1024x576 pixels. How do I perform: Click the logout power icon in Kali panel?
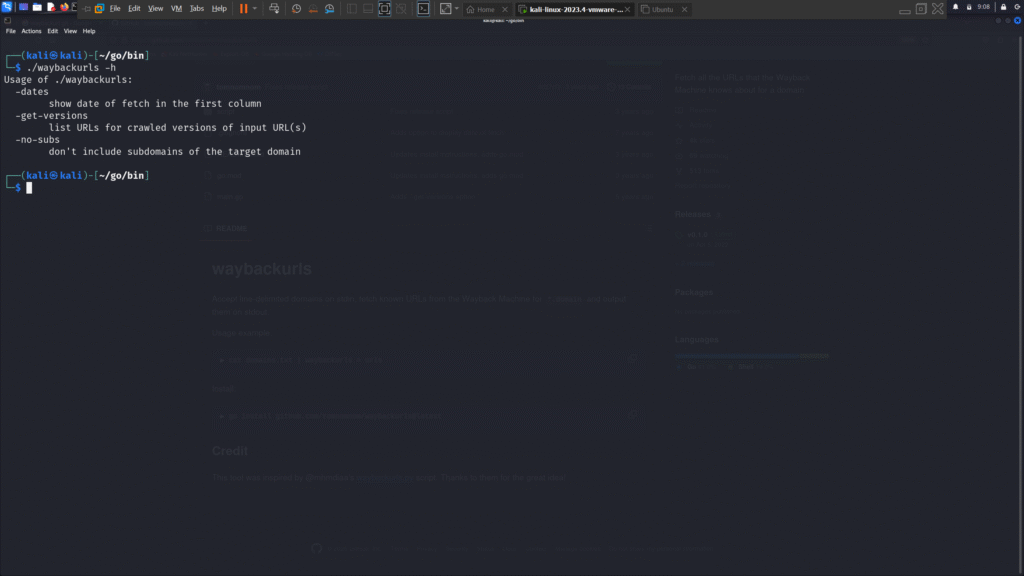[x=1018, y=7]
